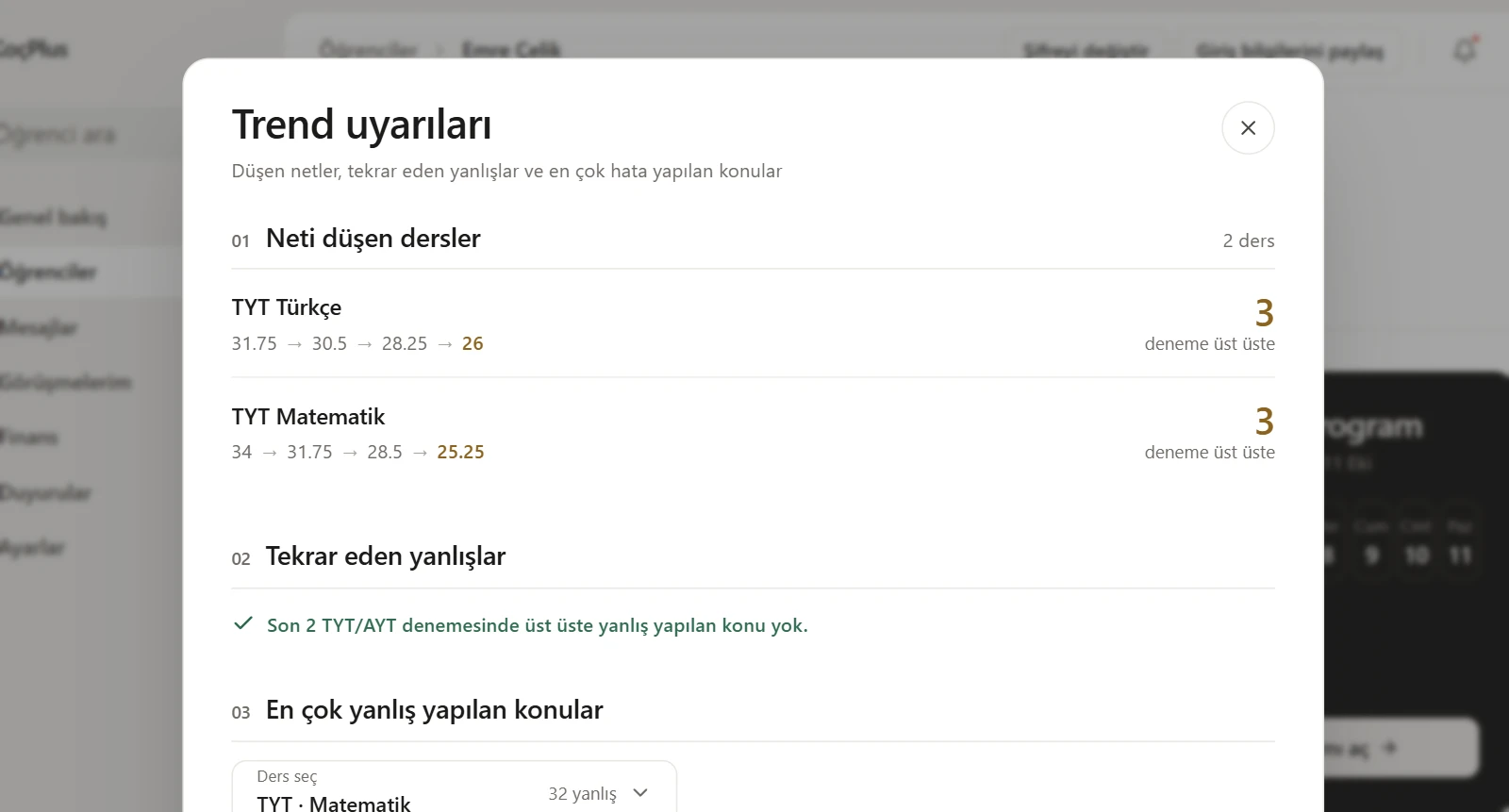The image size is (1509, 812).
Task: Click the latest TYT Türkçe net value 26
Action: tap(473, 344)
